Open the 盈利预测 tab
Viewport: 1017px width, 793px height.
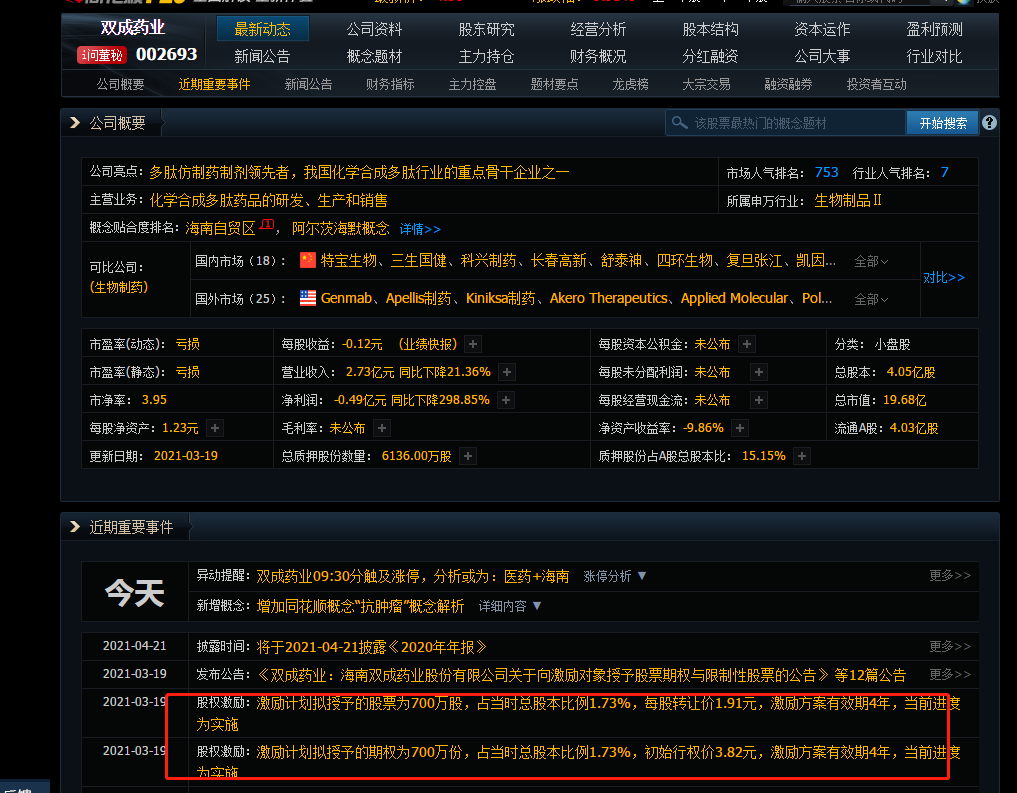(x=934, y=29)
